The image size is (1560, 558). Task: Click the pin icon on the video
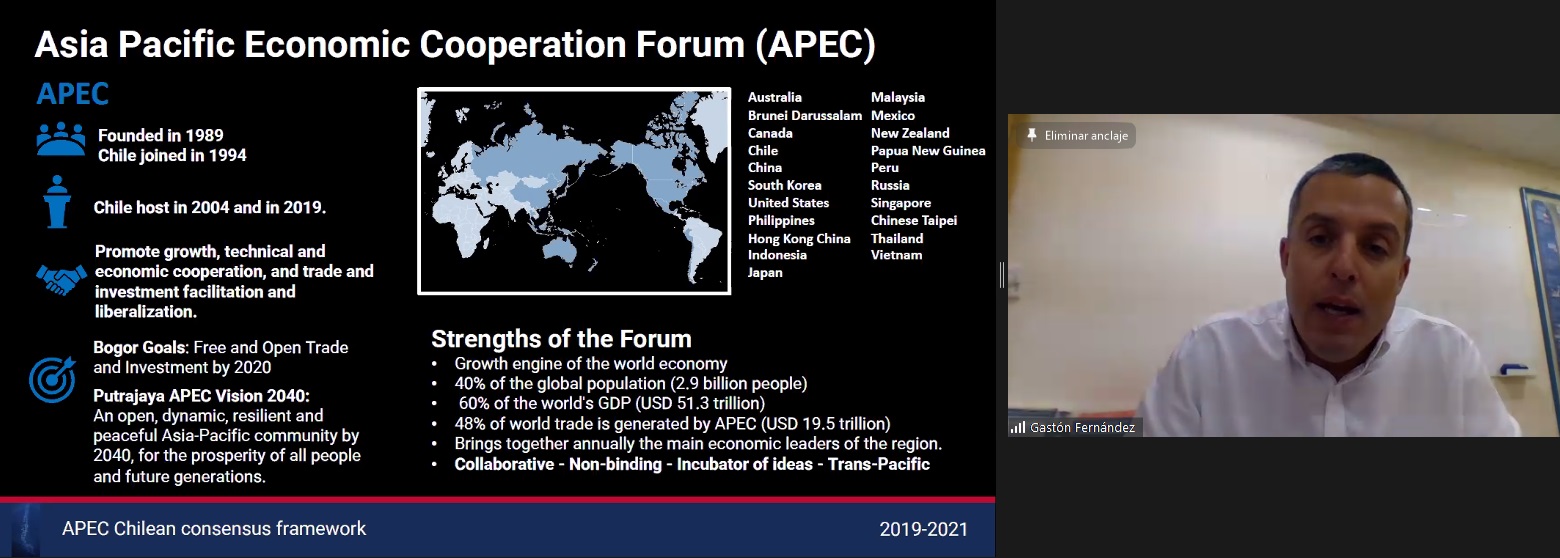pyautogui.click(x=1030, y=135)
